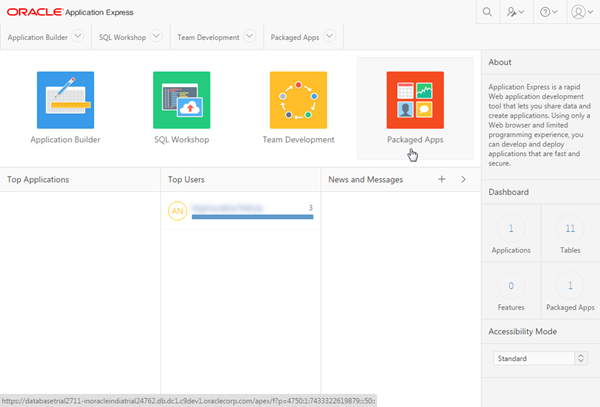Click the Top Users heading
This screenshot has width=600, height=407.
click(186, 179)
